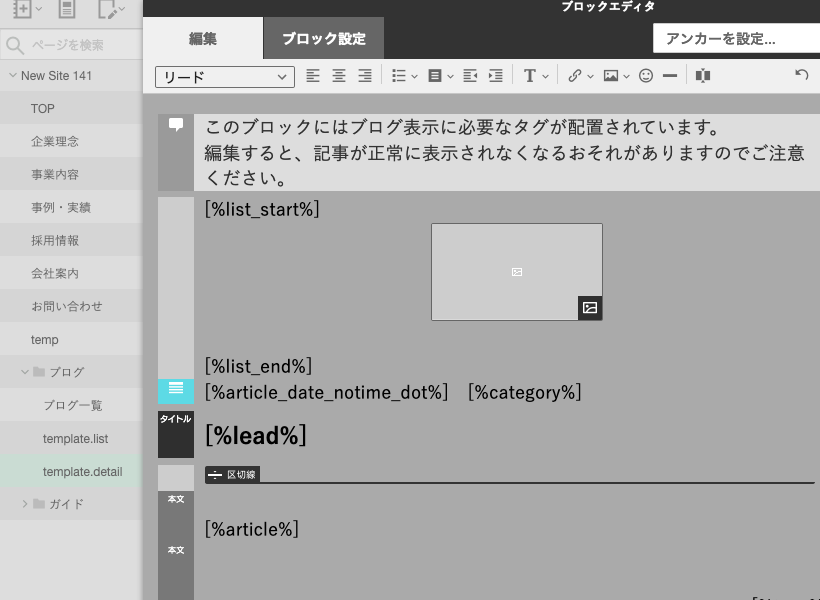This screenshot has height=600, width=820.
Task: Click the [%lead%] title text
Action: pyautogui.click(x=256, y=435)
